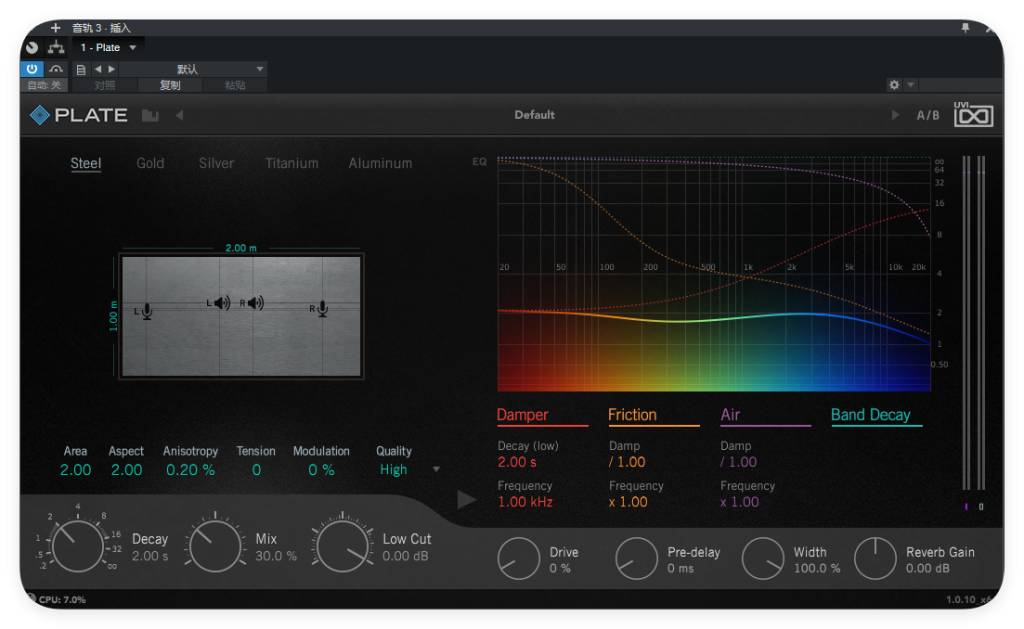Image resolution: width=1024 pixels, height=629 pixels.
Task: Open the routing icon next to Plate
Action: [x=56, y=47]
